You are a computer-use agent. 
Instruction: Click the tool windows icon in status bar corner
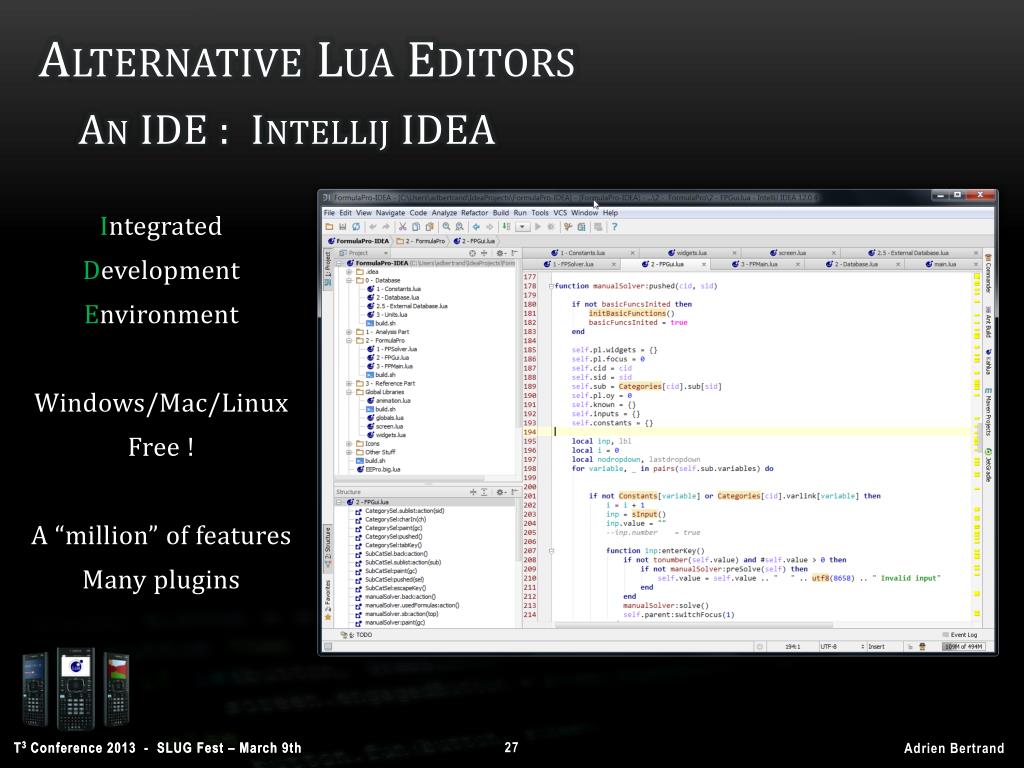click(x=328, y=647)
